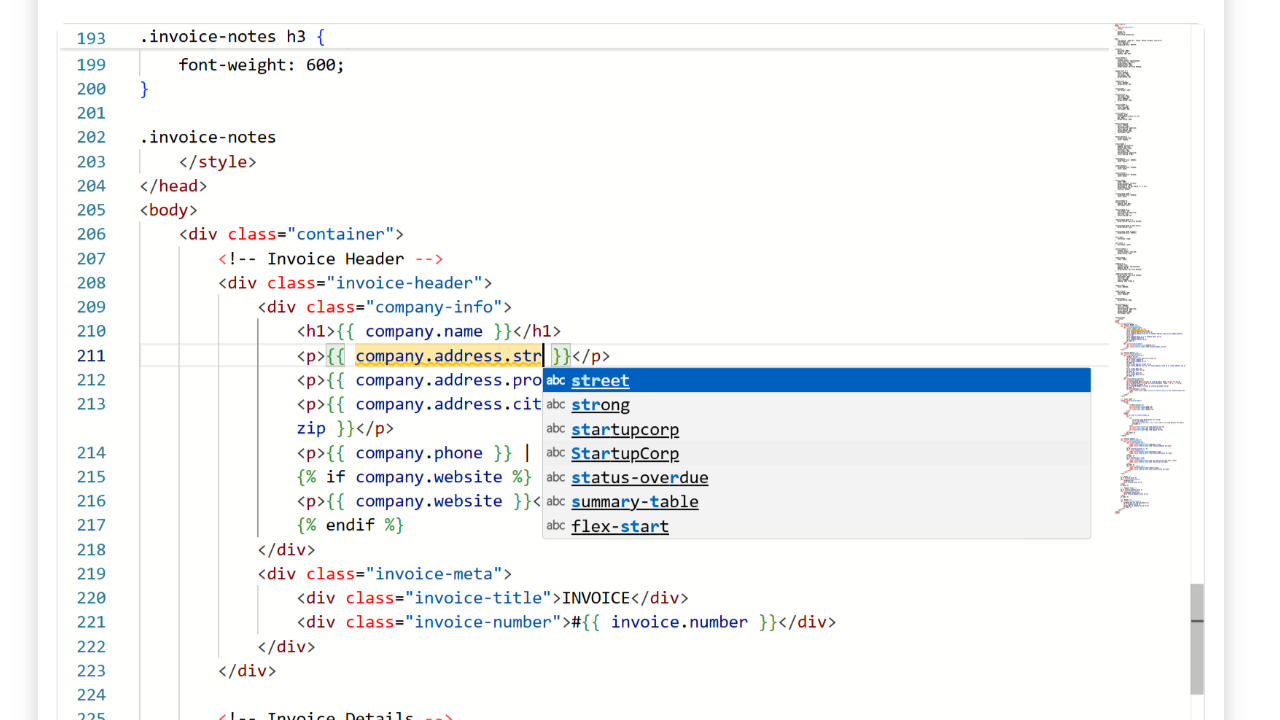
Task: Click the highlighted company.address.str text
Action: click(448, 355)
